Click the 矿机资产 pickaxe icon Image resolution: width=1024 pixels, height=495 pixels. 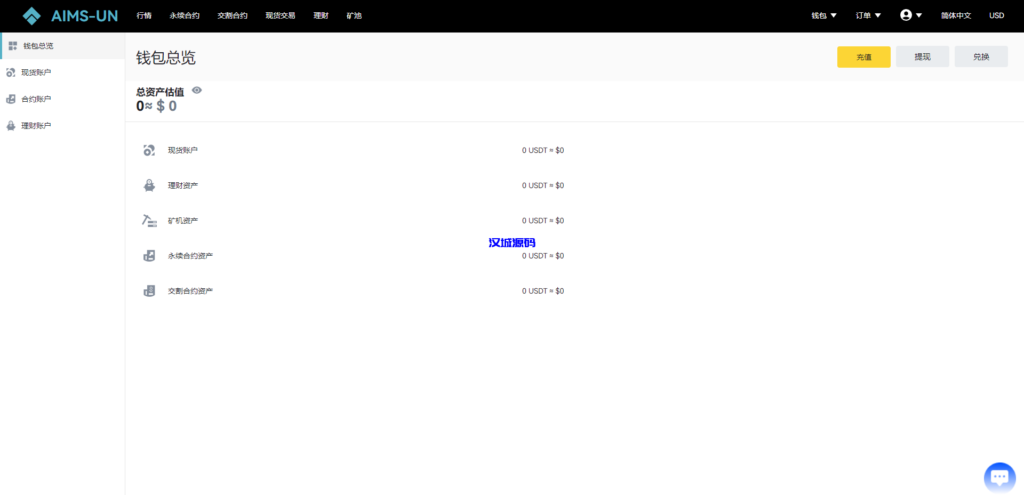[x=149, y=220]
